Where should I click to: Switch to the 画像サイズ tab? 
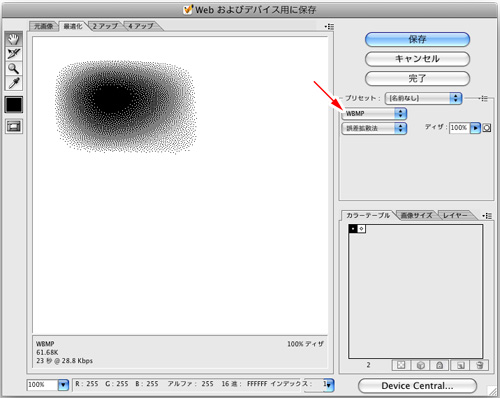pos(416,216)
